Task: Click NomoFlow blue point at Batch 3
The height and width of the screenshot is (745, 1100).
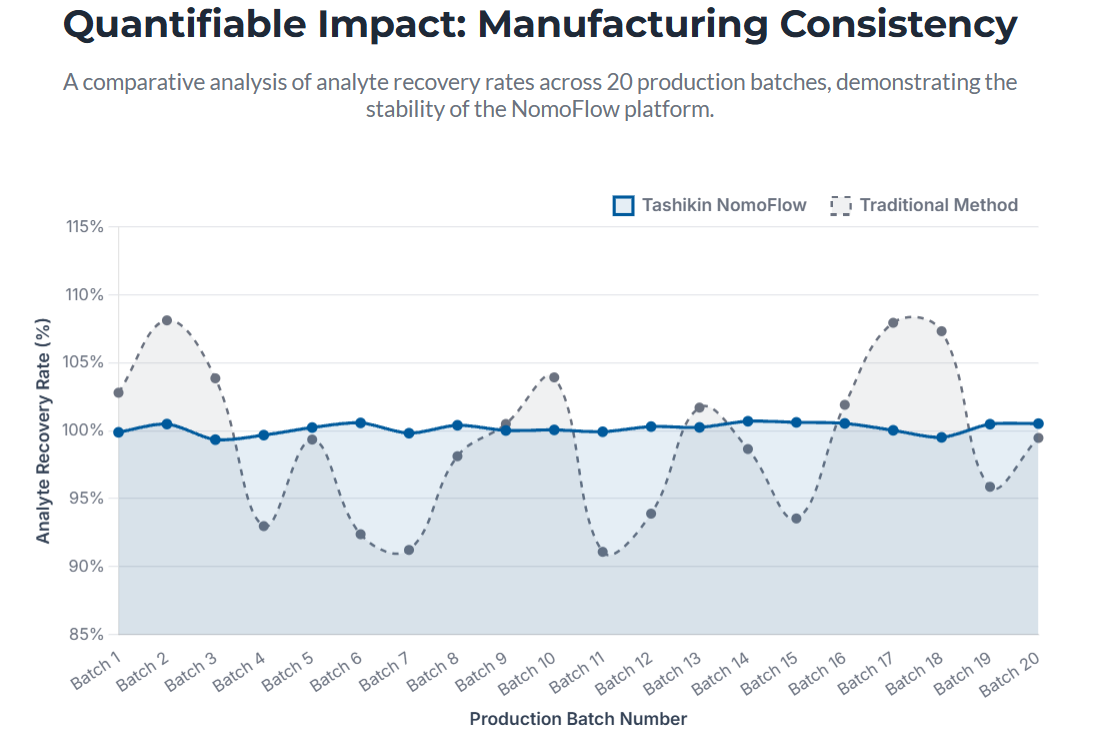Action: pyautogui.click(x=215, y=440)
